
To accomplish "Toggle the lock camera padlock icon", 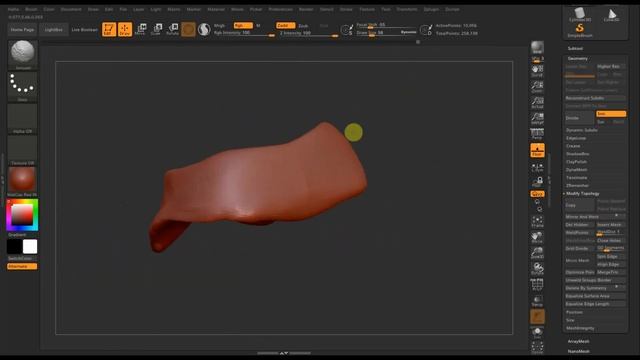I will (x=537, y=182).
